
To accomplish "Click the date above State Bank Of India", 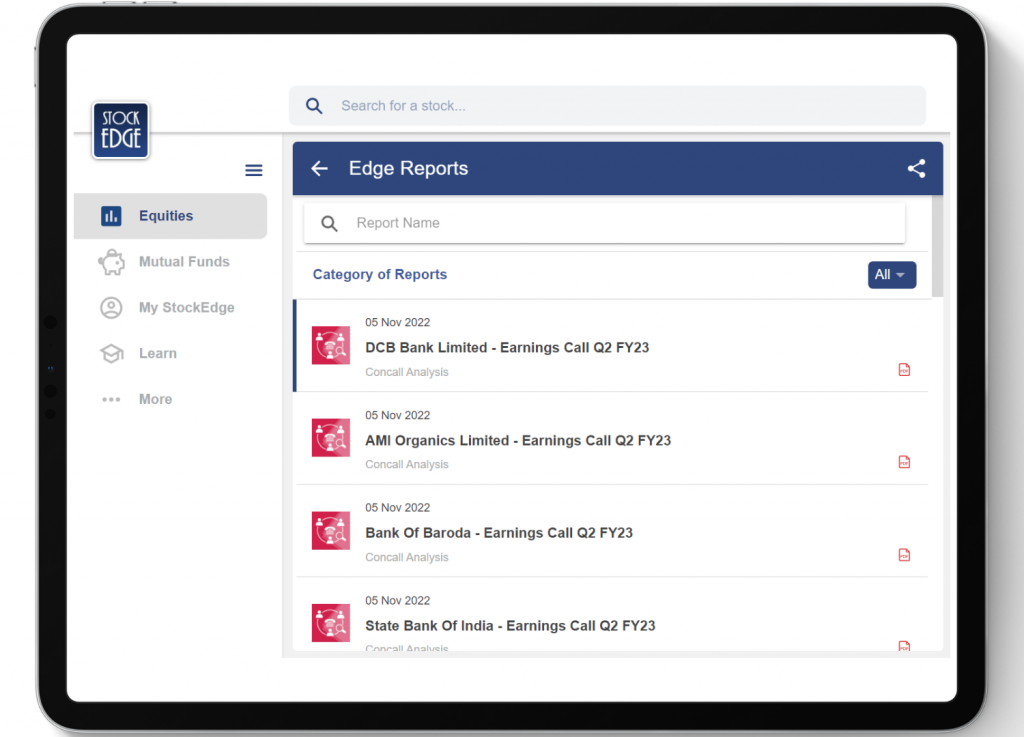I will pos(397,601).
